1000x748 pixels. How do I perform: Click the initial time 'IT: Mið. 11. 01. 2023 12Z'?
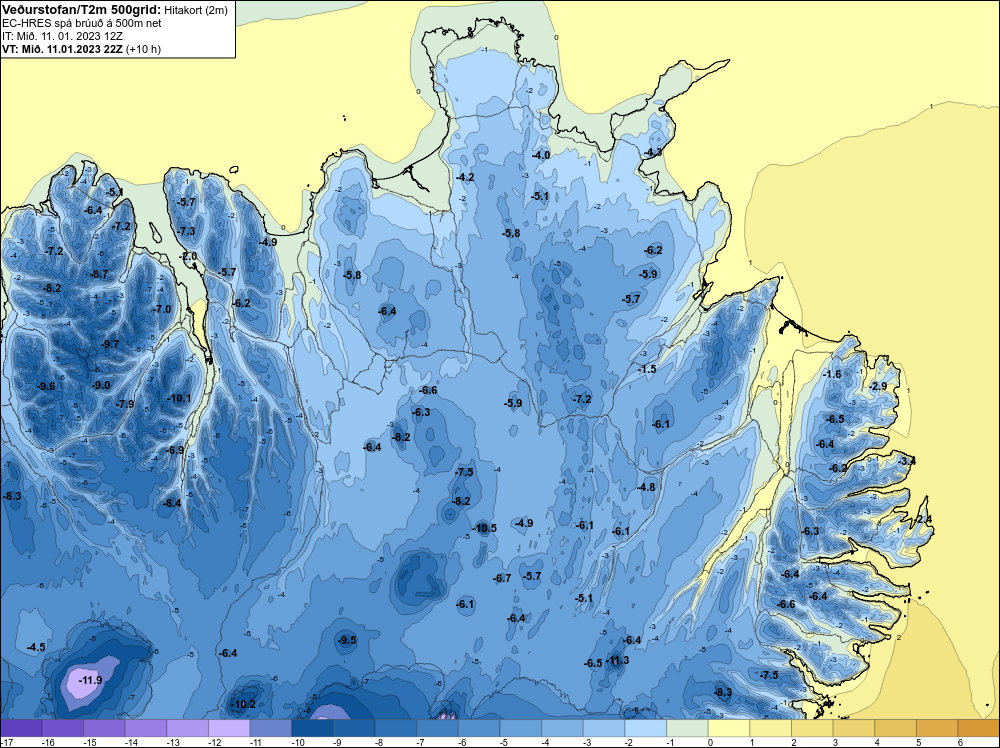(62, 36)
